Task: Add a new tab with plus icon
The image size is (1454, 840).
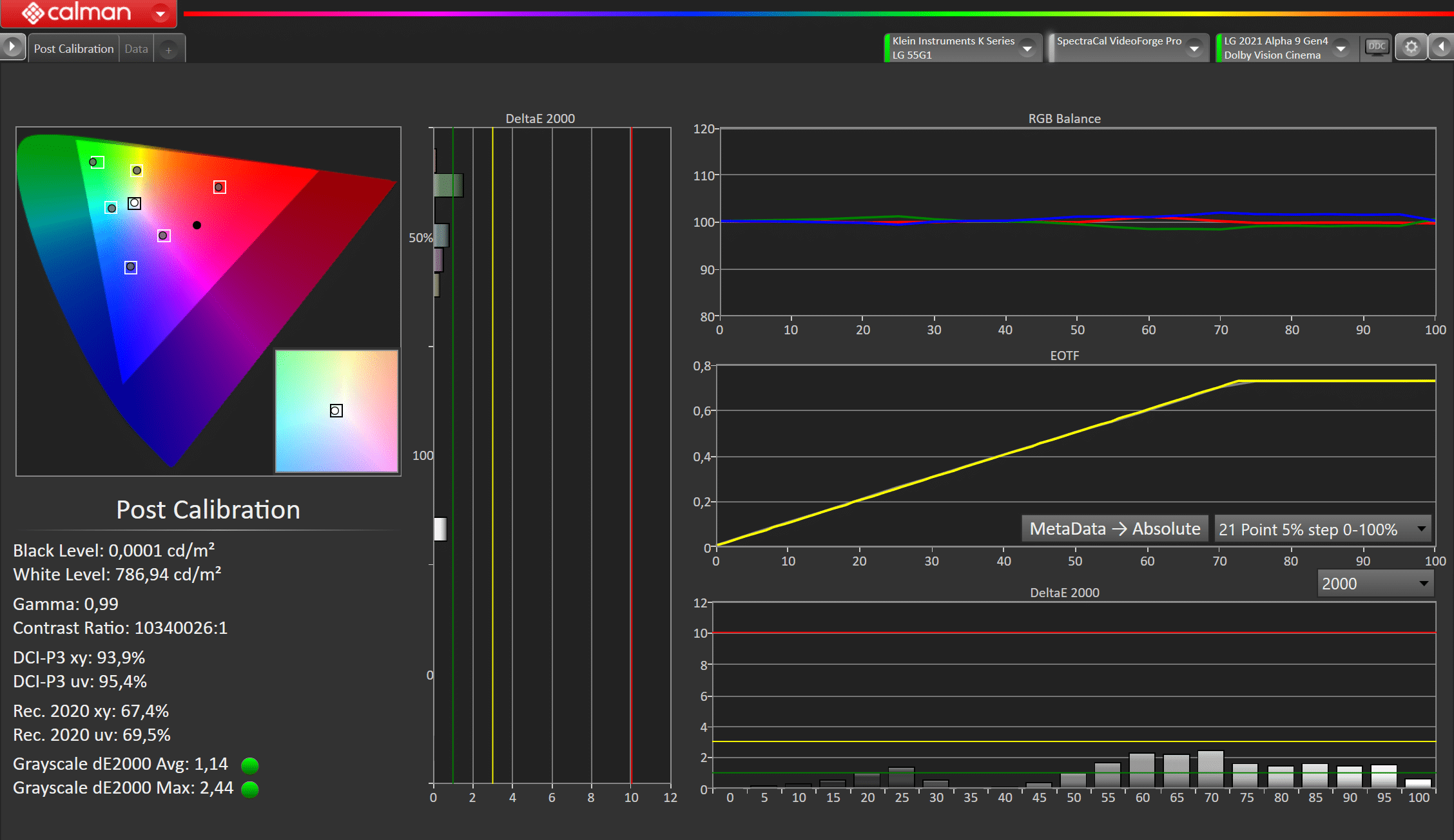Action: pyautogui.click(x=168, y=50)
